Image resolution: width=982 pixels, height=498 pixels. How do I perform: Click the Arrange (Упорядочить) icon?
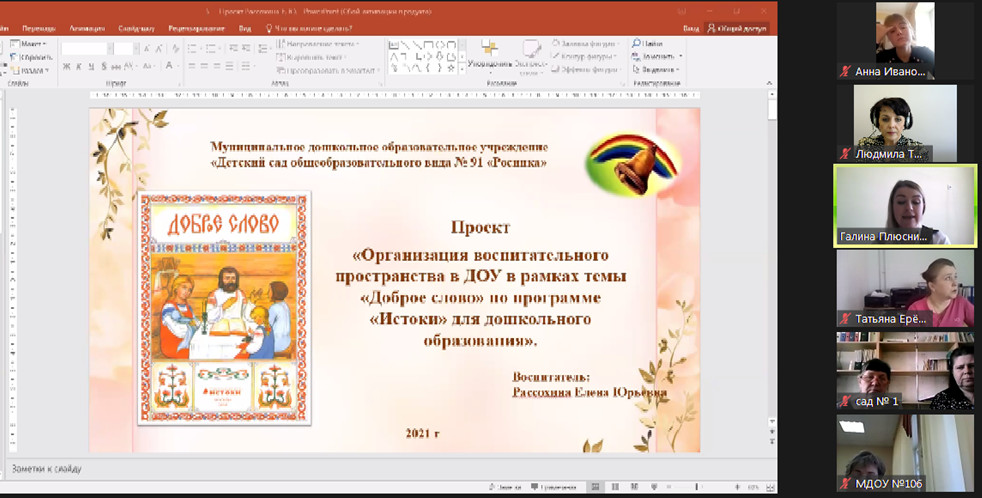coord(489,50)
